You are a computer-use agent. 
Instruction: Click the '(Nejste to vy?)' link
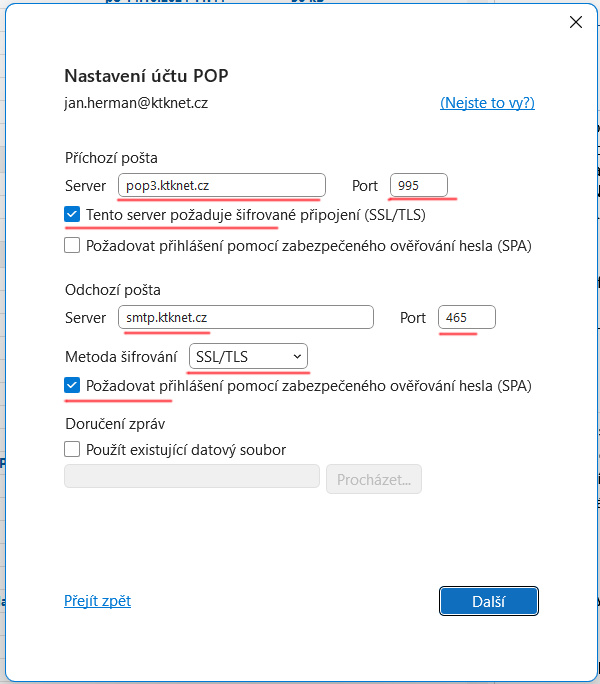(x=487, y=102)
